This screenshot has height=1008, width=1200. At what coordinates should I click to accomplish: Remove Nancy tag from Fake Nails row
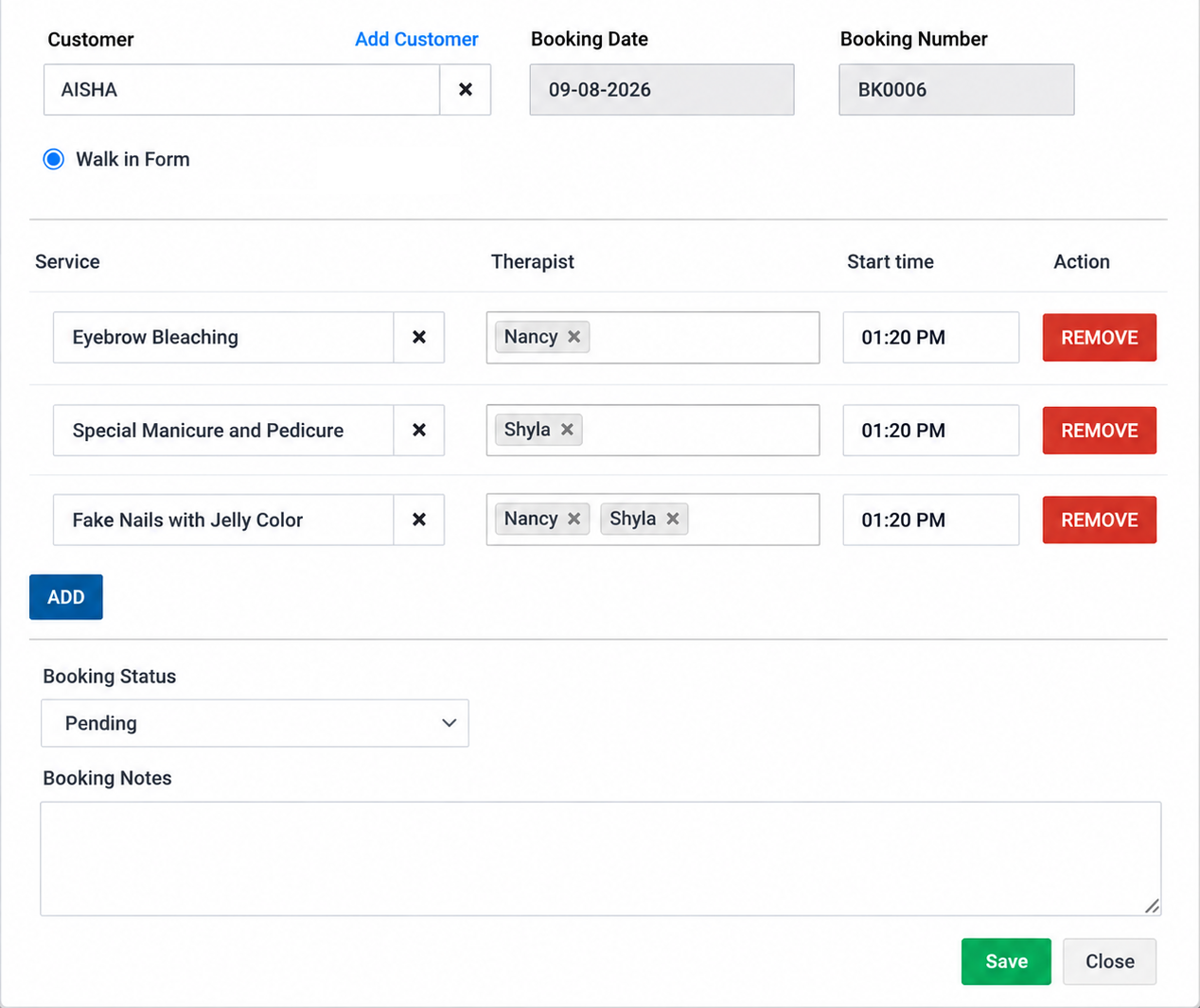(x=574, y=519)
